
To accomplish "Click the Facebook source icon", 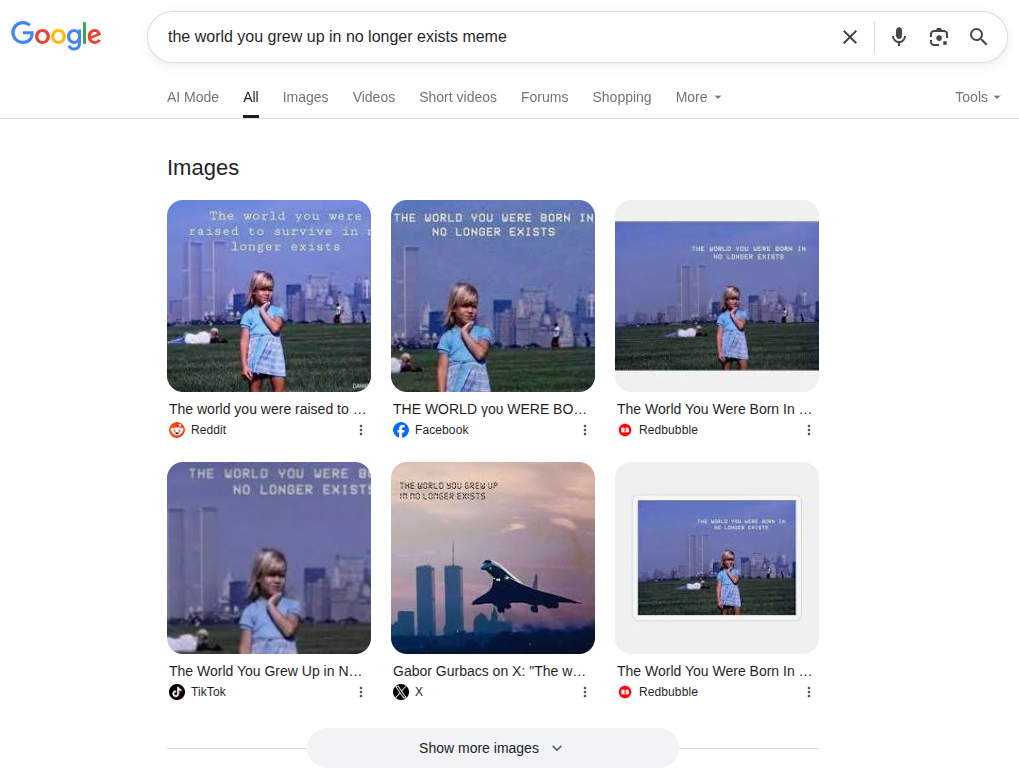I will (401, 430).
